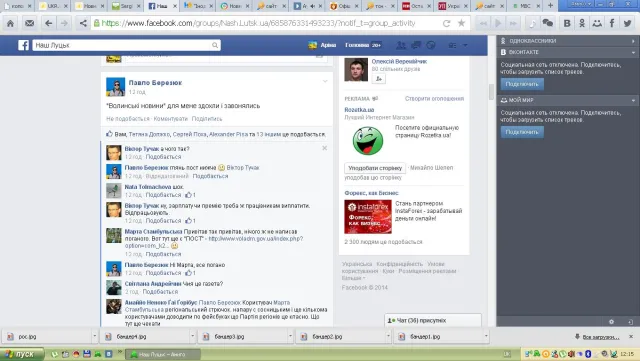This screenshot has height=361, width=640.
Task: Click the Facebook logo in the blue bar
Action: point(23,45)
